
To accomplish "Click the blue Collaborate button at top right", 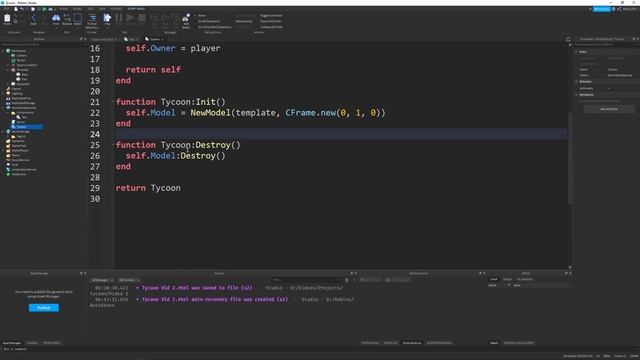I will click(602, 9).
